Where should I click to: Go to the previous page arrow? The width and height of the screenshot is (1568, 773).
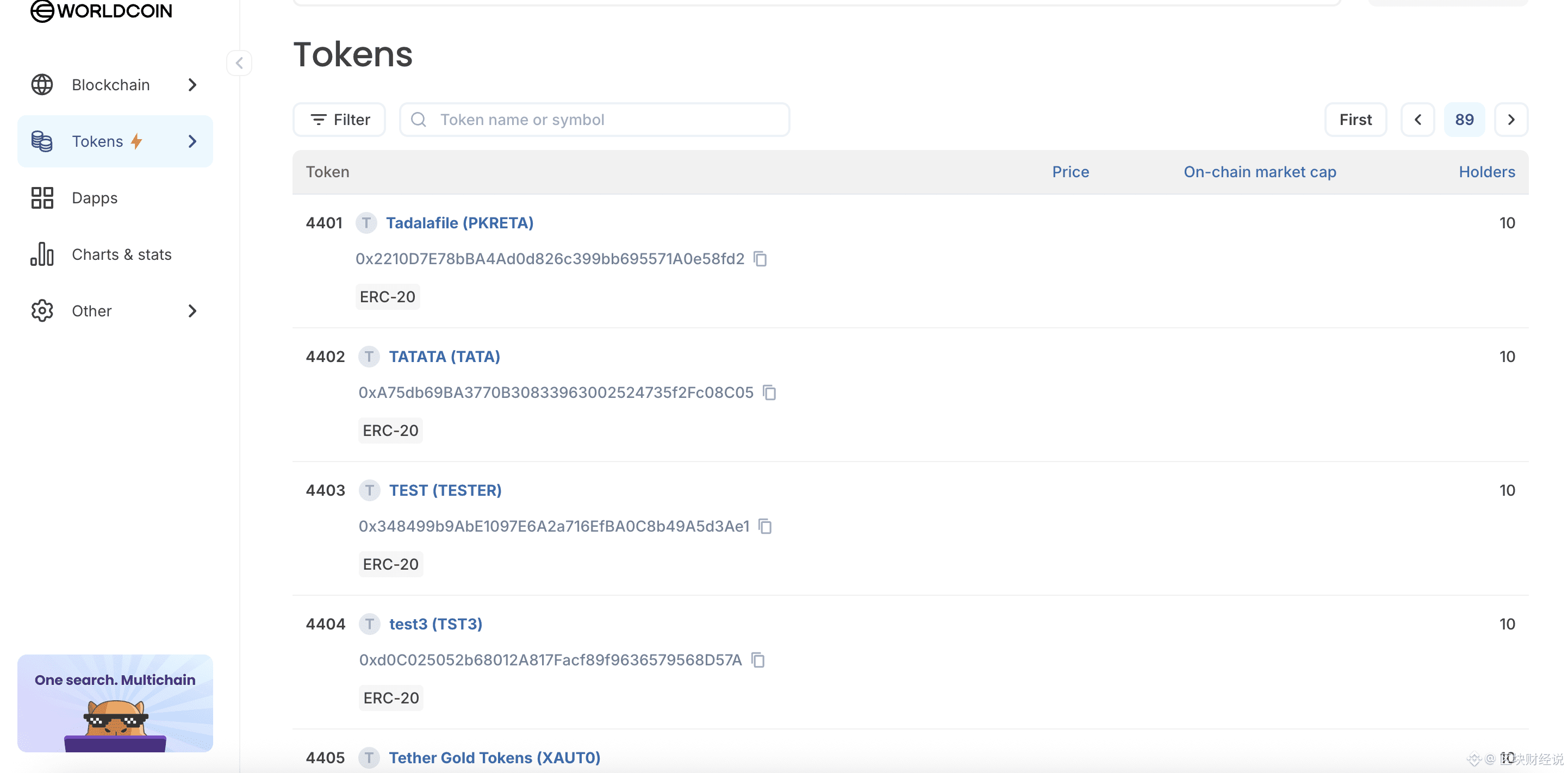tap(1417, 120)
